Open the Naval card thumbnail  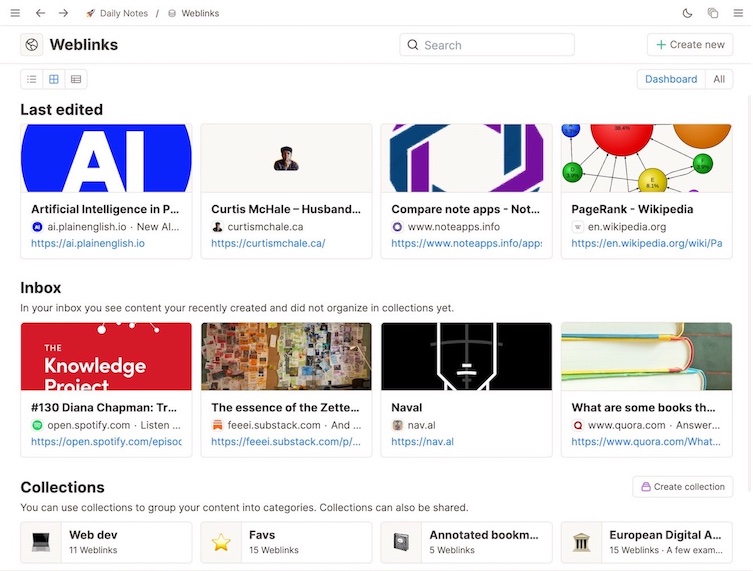[x=466, y=356]
